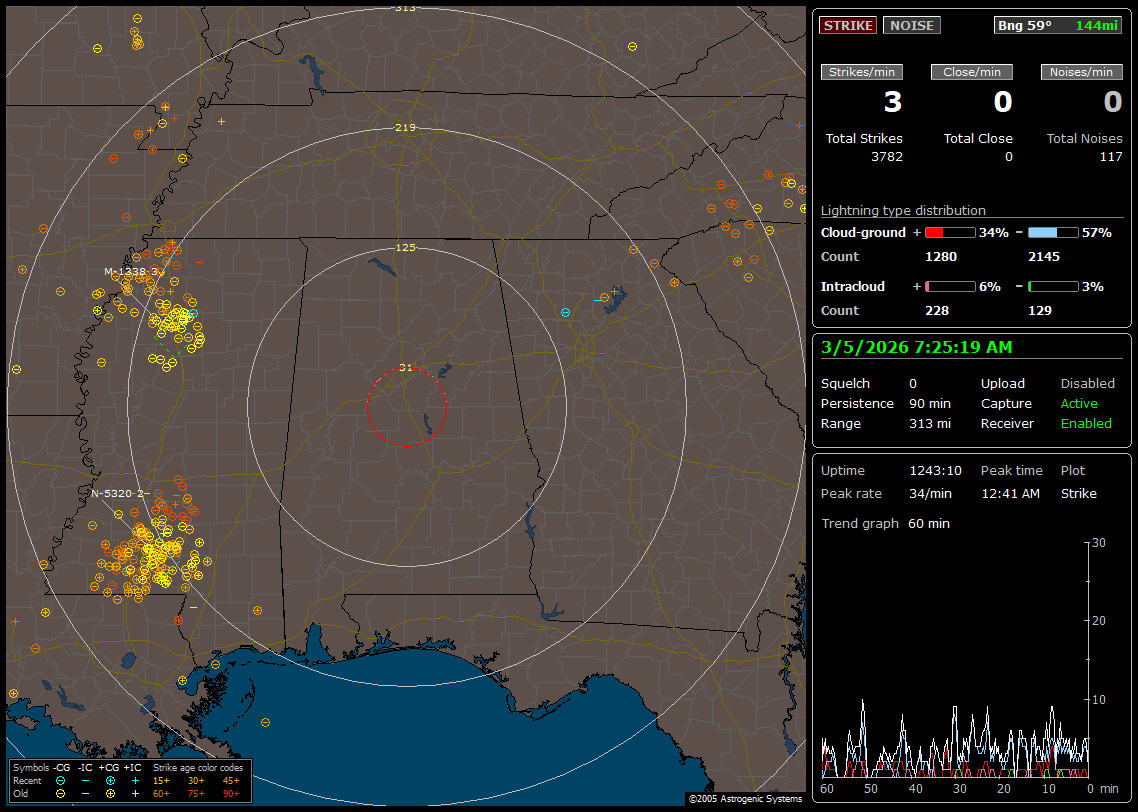Toggle the NOISE indicator
This screenshot has height=812, width=1138.
coord(911,25)
